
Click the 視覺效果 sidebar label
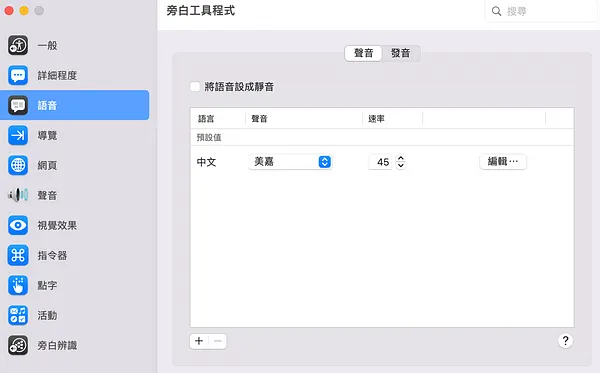[x=57, y=225]
